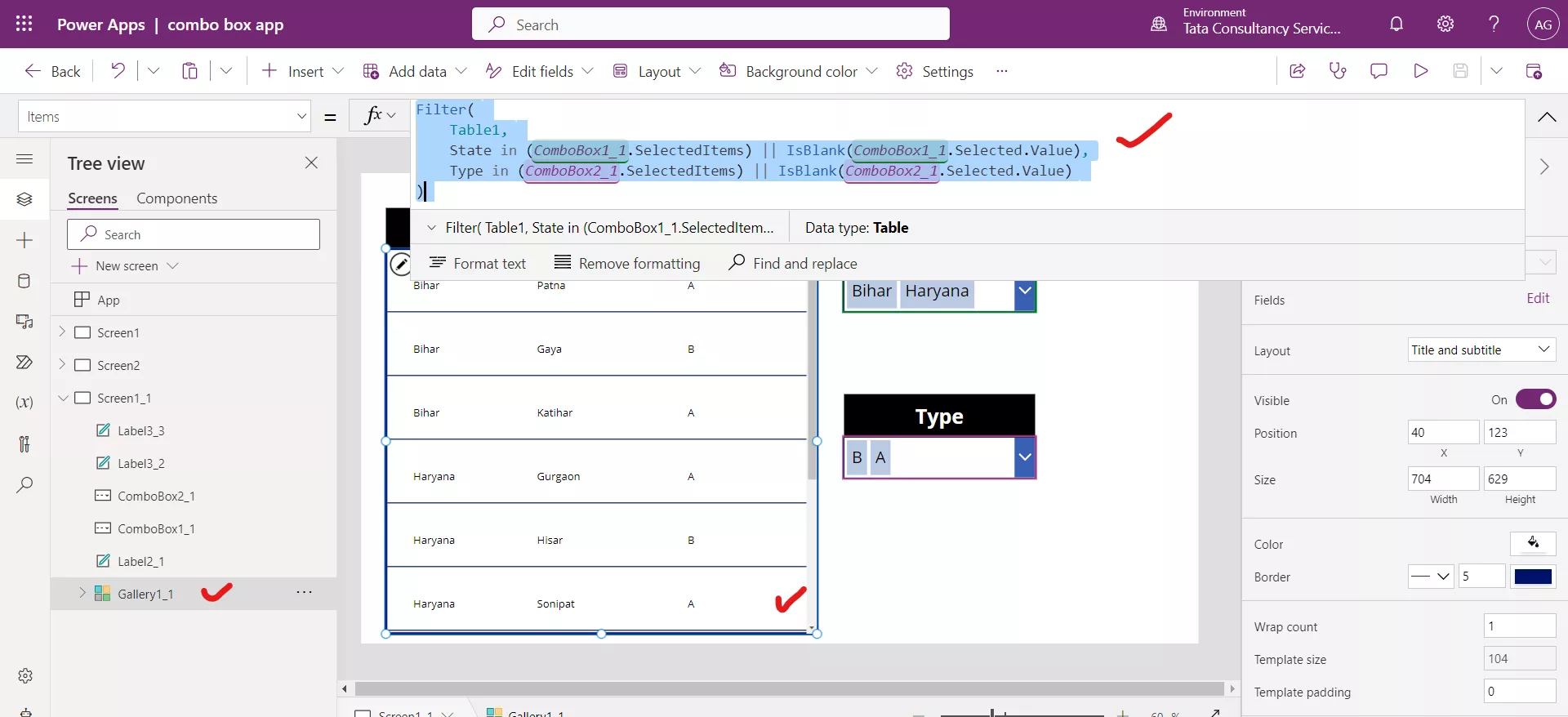Screen dimensions: 1568x717
Task: Open more options for Gallery1_1
Action: point(304,593)
